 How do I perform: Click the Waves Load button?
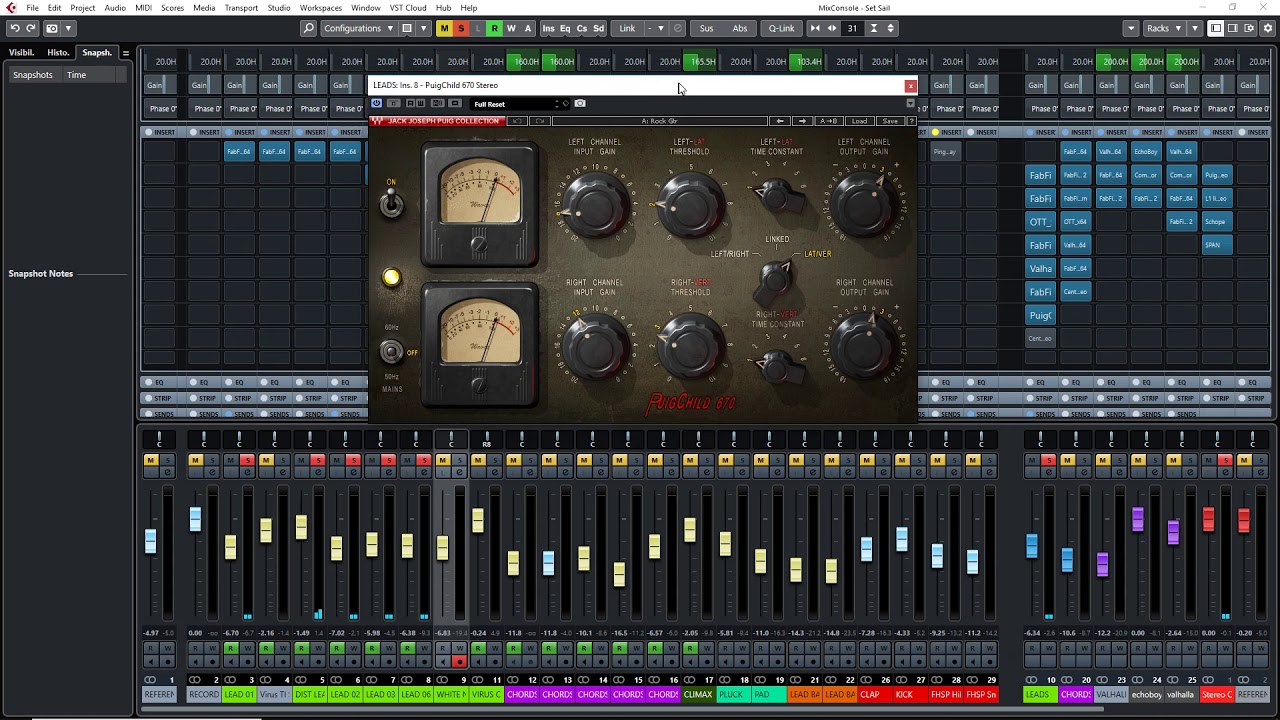[859, 121]
